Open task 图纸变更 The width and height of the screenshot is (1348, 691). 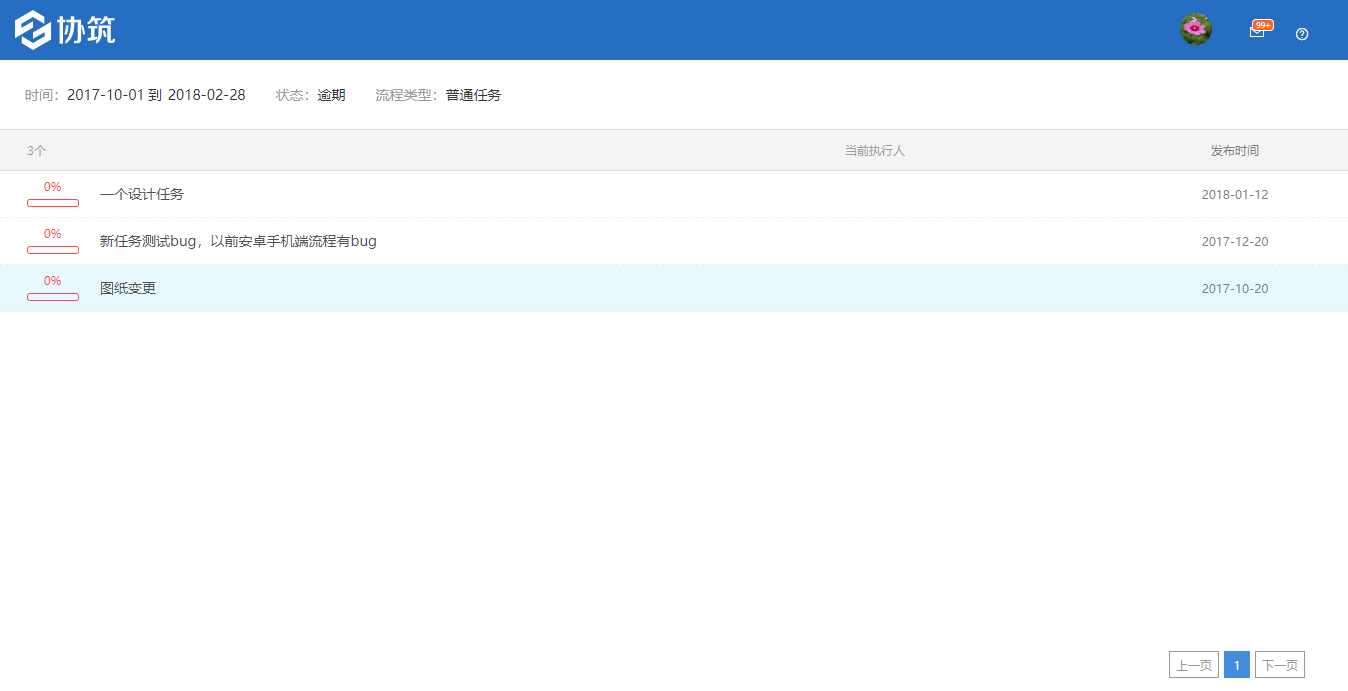[x=128, y=288]
